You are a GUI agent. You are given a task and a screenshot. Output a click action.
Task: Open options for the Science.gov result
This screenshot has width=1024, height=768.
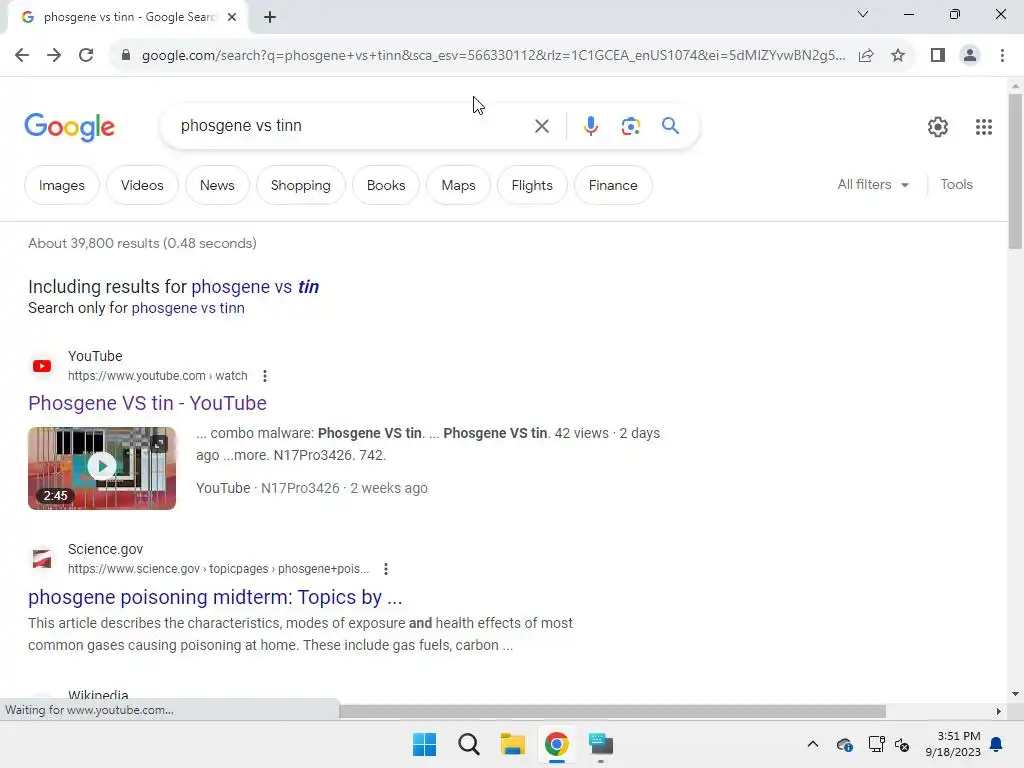[386, 569]
